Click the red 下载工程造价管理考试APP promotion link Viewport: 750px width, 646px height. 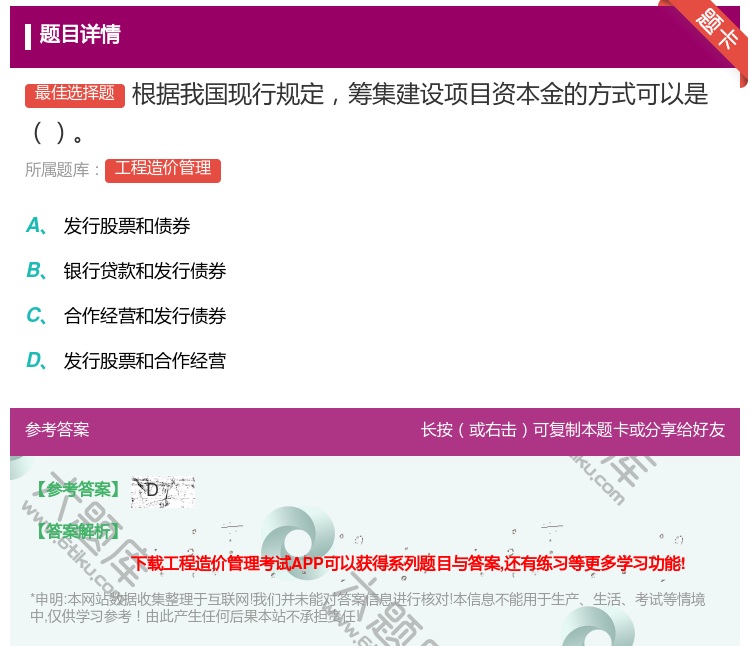click(x=408, y=563)
